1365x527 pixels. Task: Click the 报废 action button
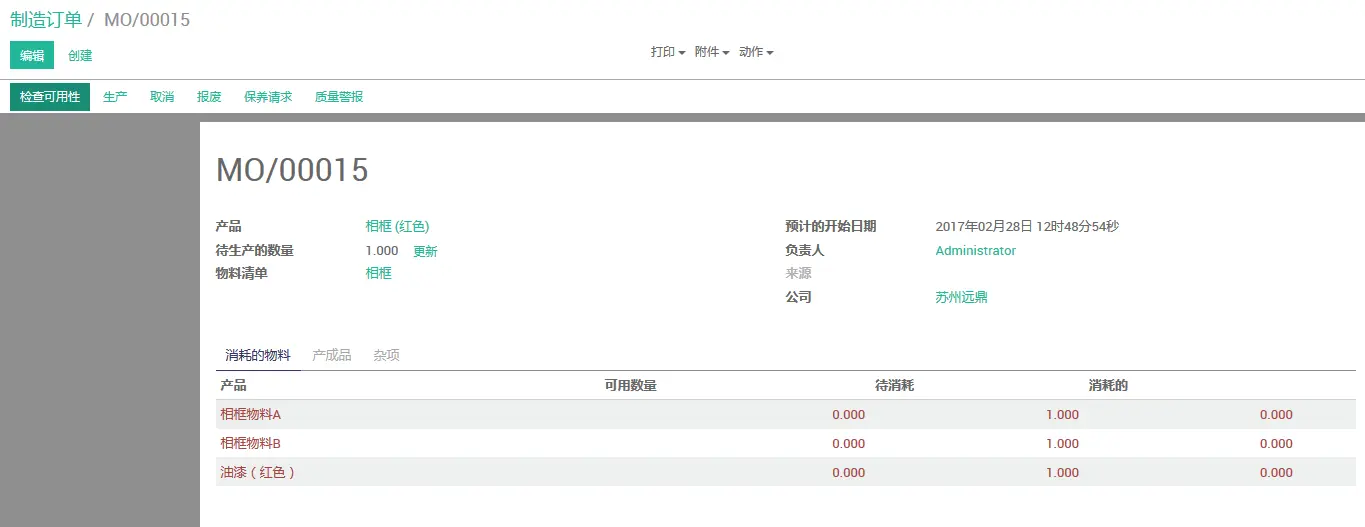click(x=209, y=97)
